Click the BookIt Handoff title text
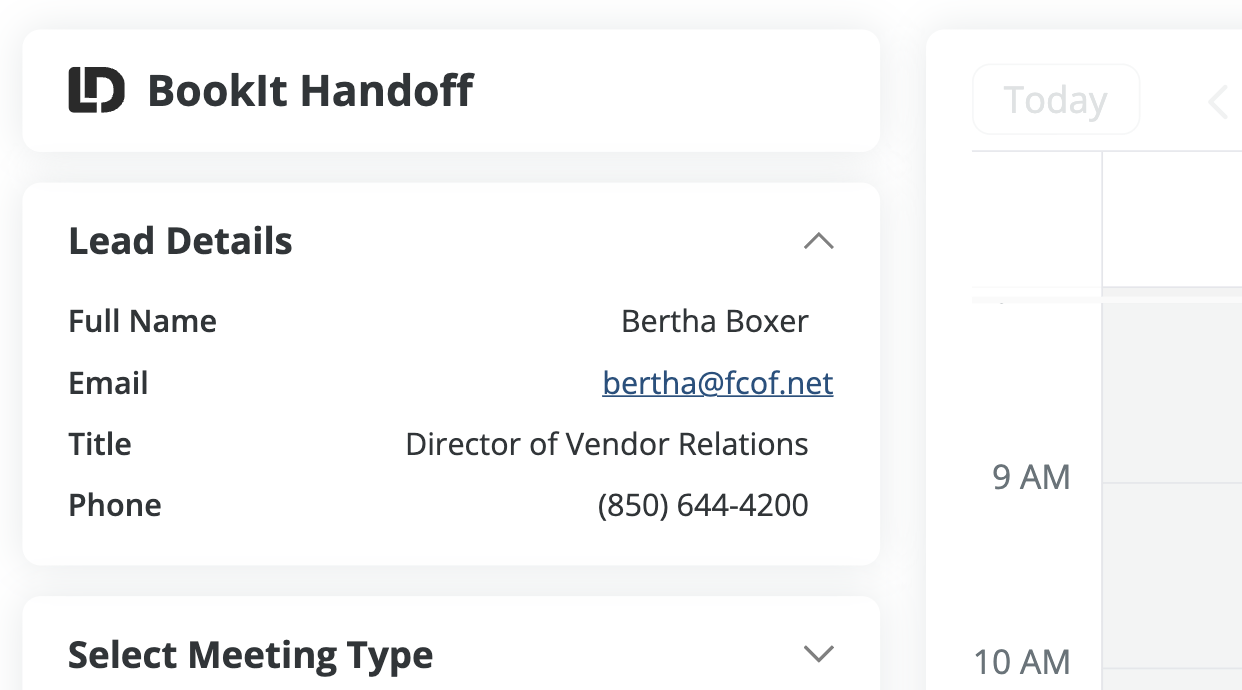Viewport: 1242px width, 690px height. (x=310, y=91)
